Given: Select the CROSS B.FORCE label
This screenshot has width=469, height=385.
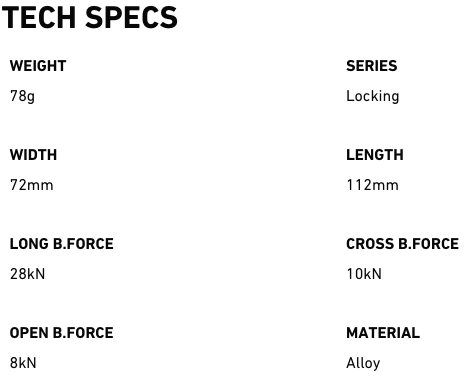Looking at the screenshot, I should pos(403,244).
